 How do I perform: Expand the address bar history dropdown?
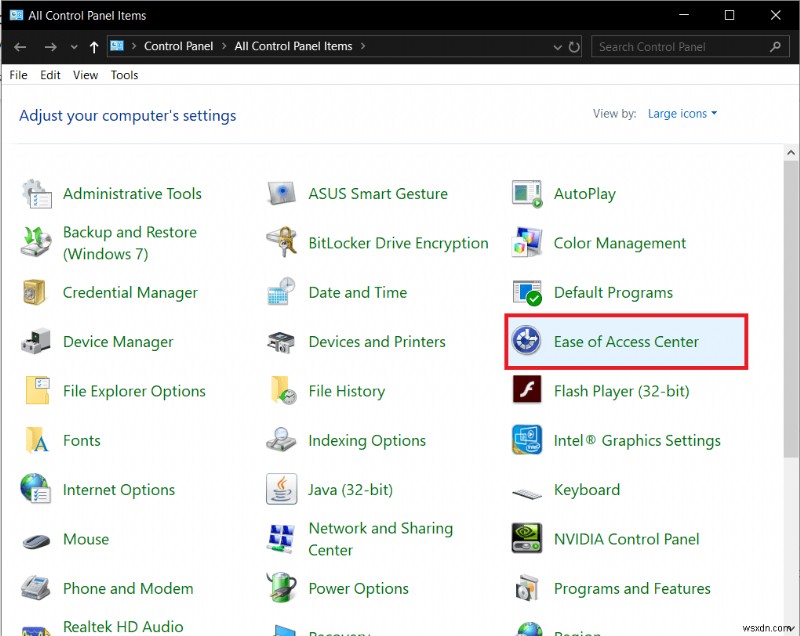tap(557, 46)
